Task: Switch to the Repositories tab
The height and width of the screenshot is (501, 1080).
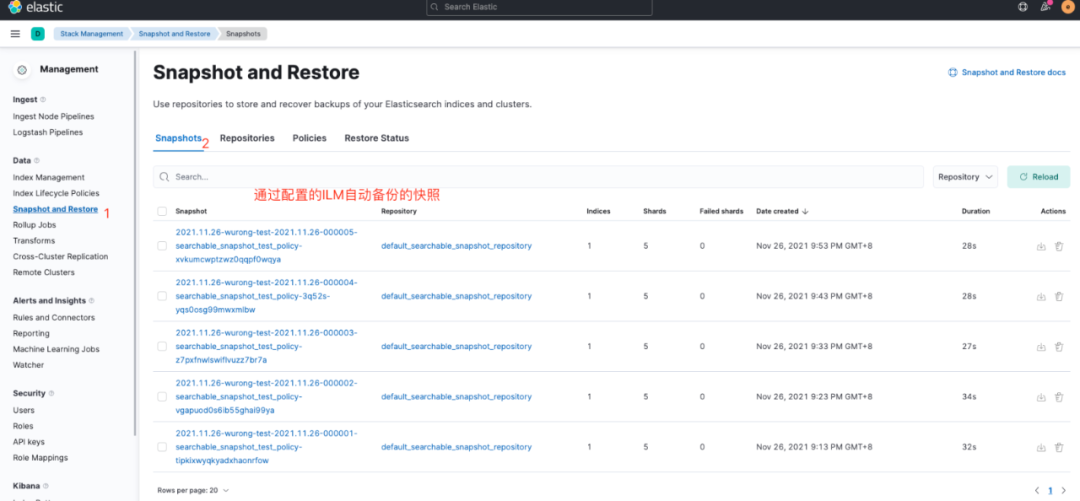Action: pos(247,138)
